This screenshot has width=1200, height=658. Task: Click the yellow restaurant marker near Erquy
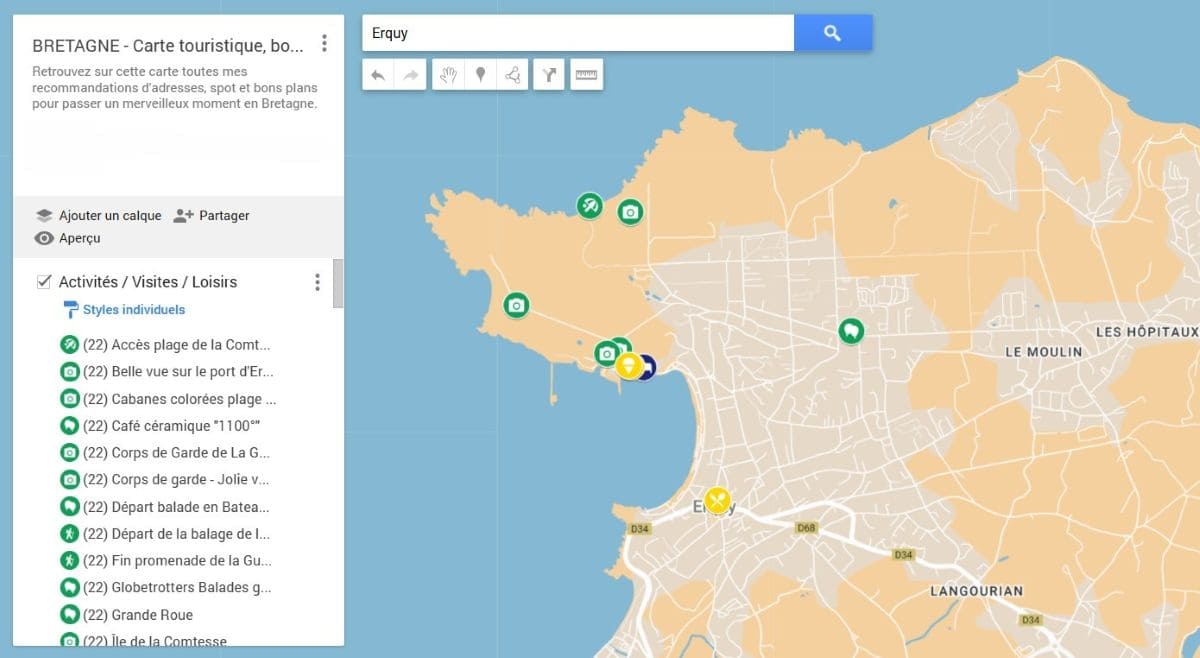tap(717, 500)
